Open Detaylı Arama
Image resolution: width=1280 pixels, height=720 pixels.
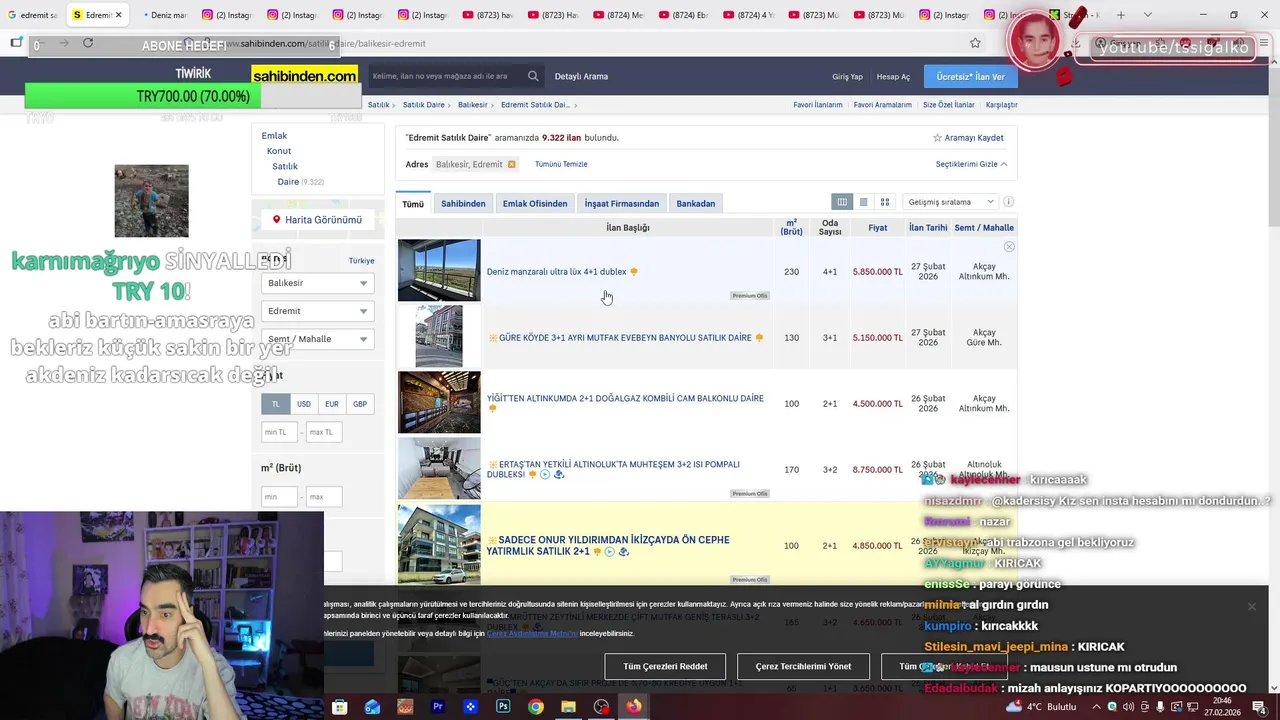(581, 76)
